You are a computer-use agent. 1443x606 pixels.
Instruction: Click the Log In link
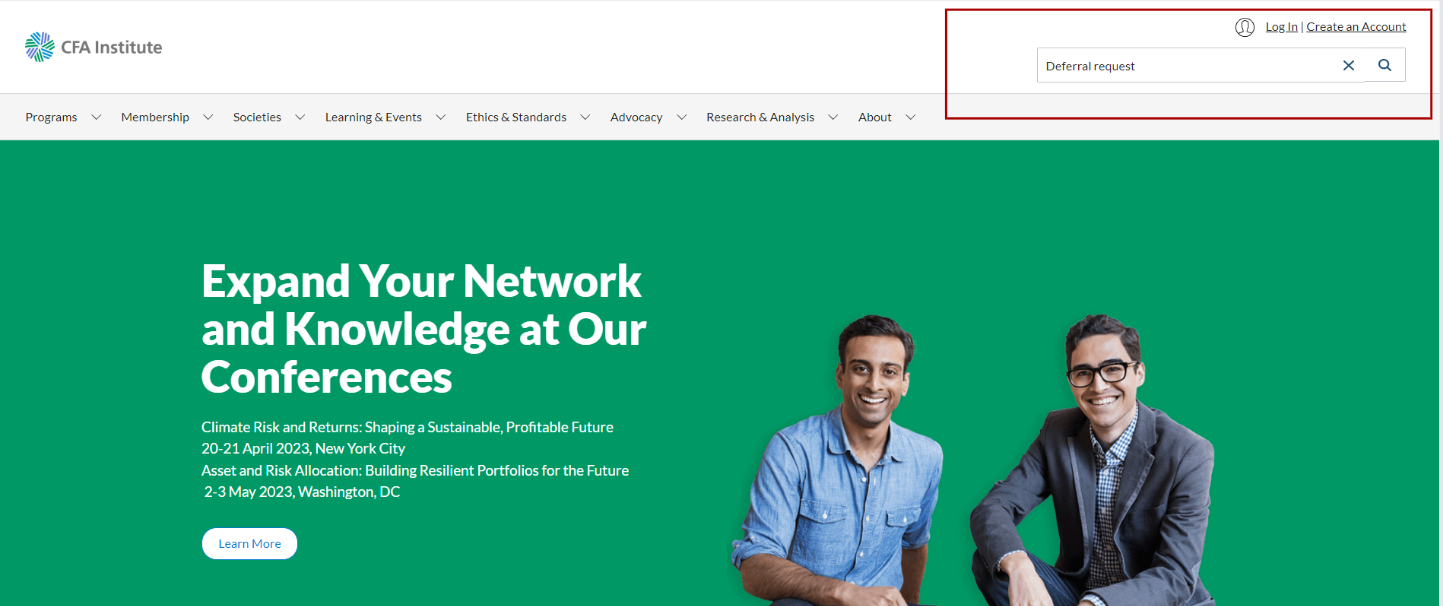point(1281,27)
